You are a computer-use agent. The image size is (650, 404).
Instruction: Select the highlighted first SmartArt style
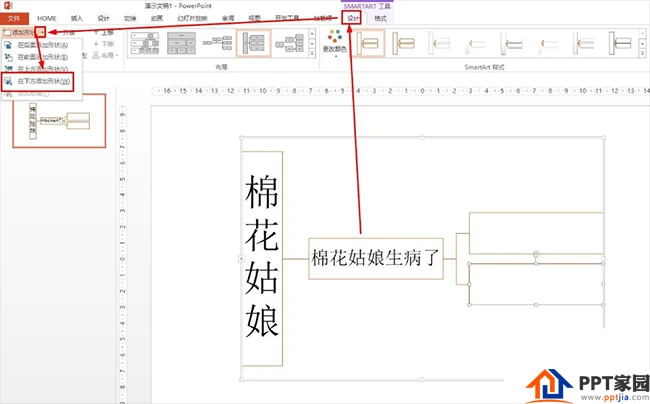point(369,43)
